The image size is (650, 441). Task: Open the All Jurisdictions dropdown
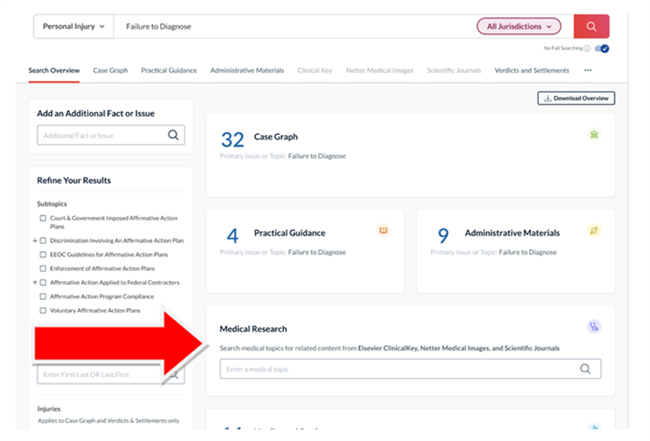[519, 27]
